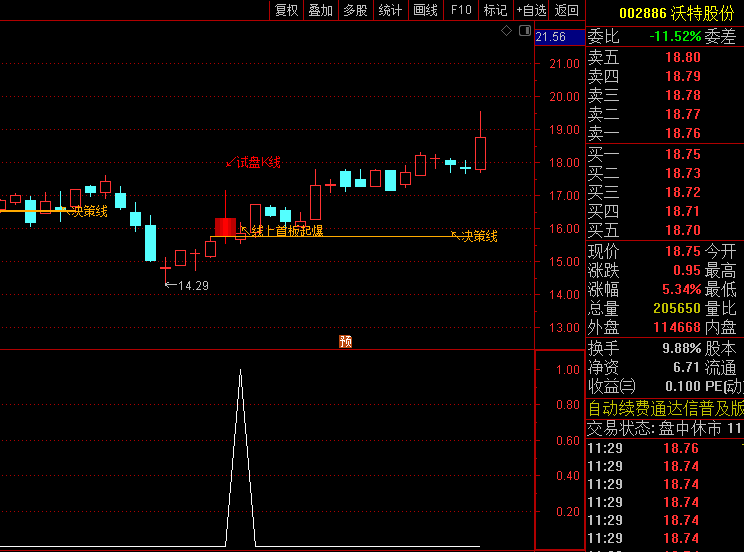Click the 买五 price 18.70
Viewport: 744px width, 552px height.
pos(683,230)
